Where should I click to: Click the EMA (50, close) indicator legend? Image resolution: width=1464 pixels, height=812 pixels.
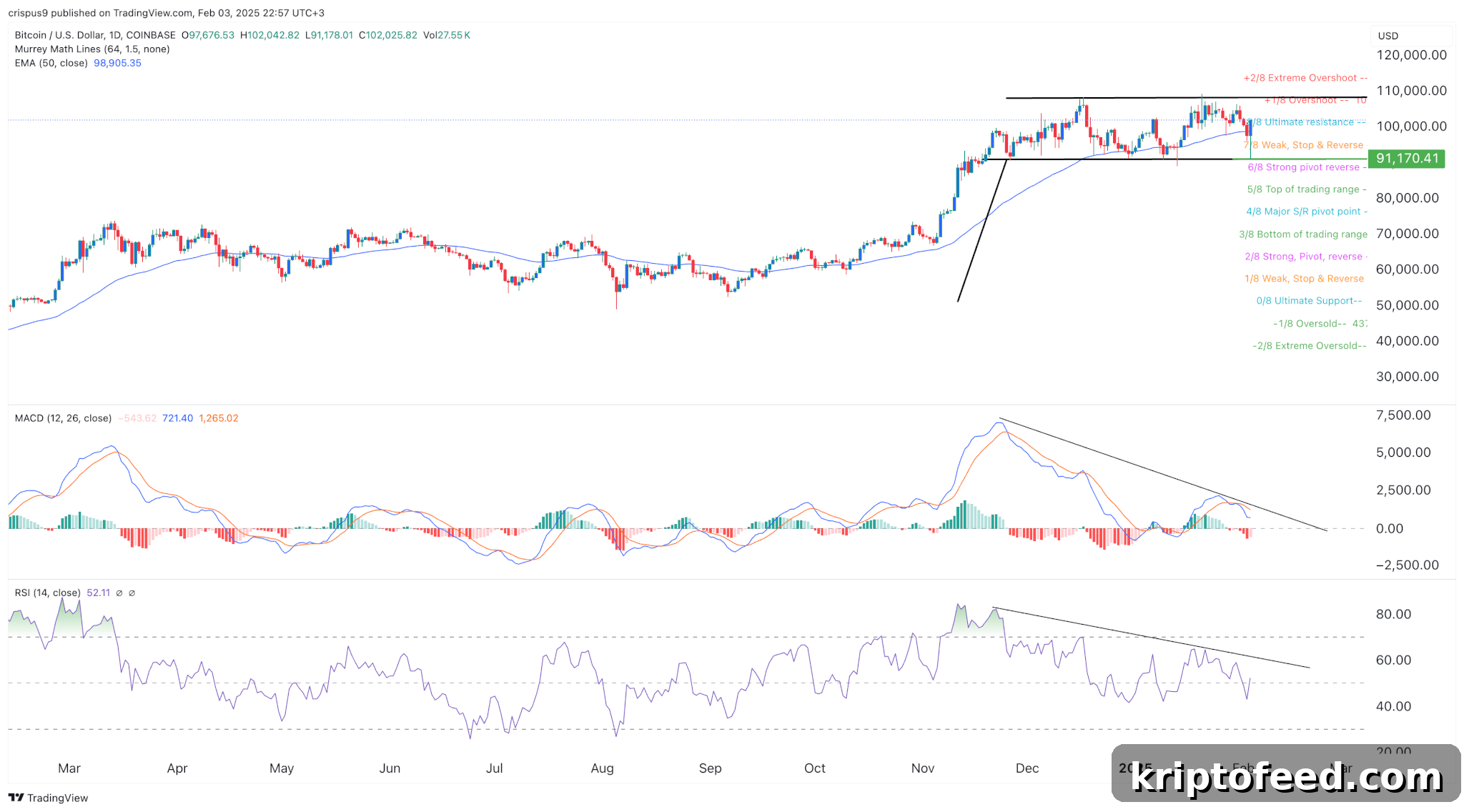[51, 63]
